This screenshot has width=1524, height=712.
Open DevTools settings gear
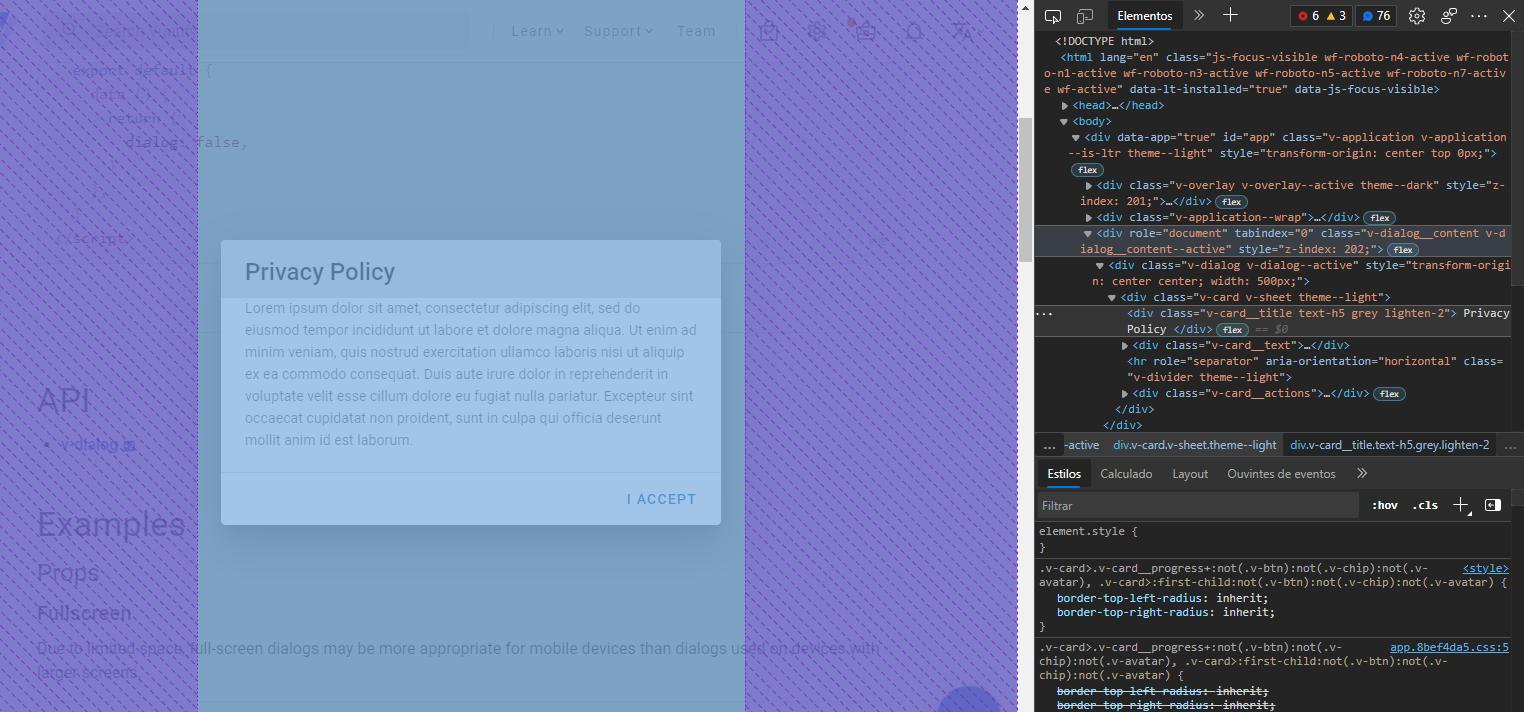(x=1417, y=16)
